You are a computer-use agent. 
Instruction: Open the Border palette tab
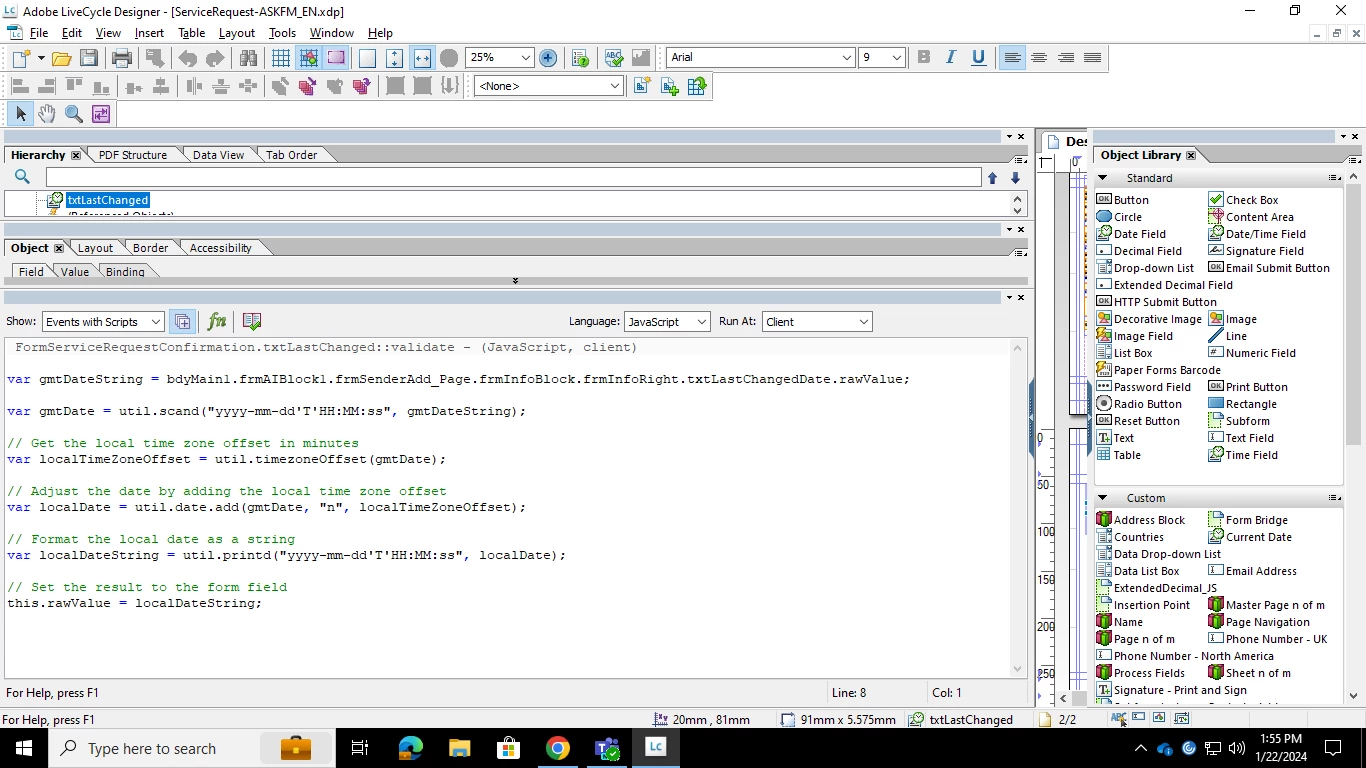(150, 248)
